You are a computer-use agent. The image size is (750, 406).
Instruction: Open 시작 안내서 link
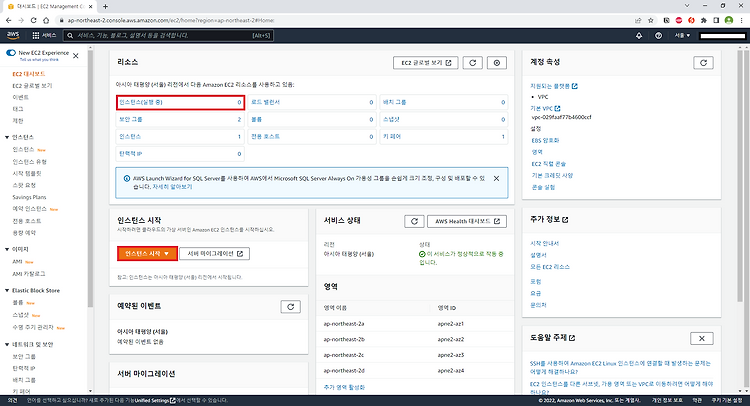[544, 243]
